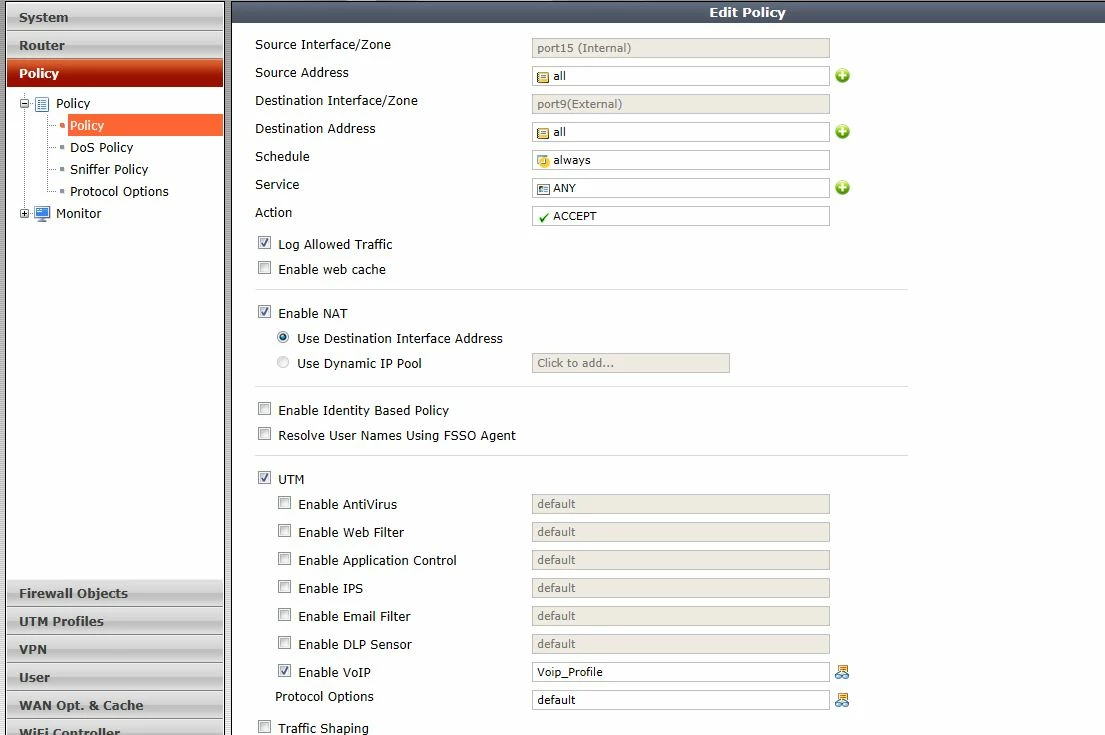Select DoS Policy in the tree
This screenshot has height=735, width=1105.
click(101, 147)
